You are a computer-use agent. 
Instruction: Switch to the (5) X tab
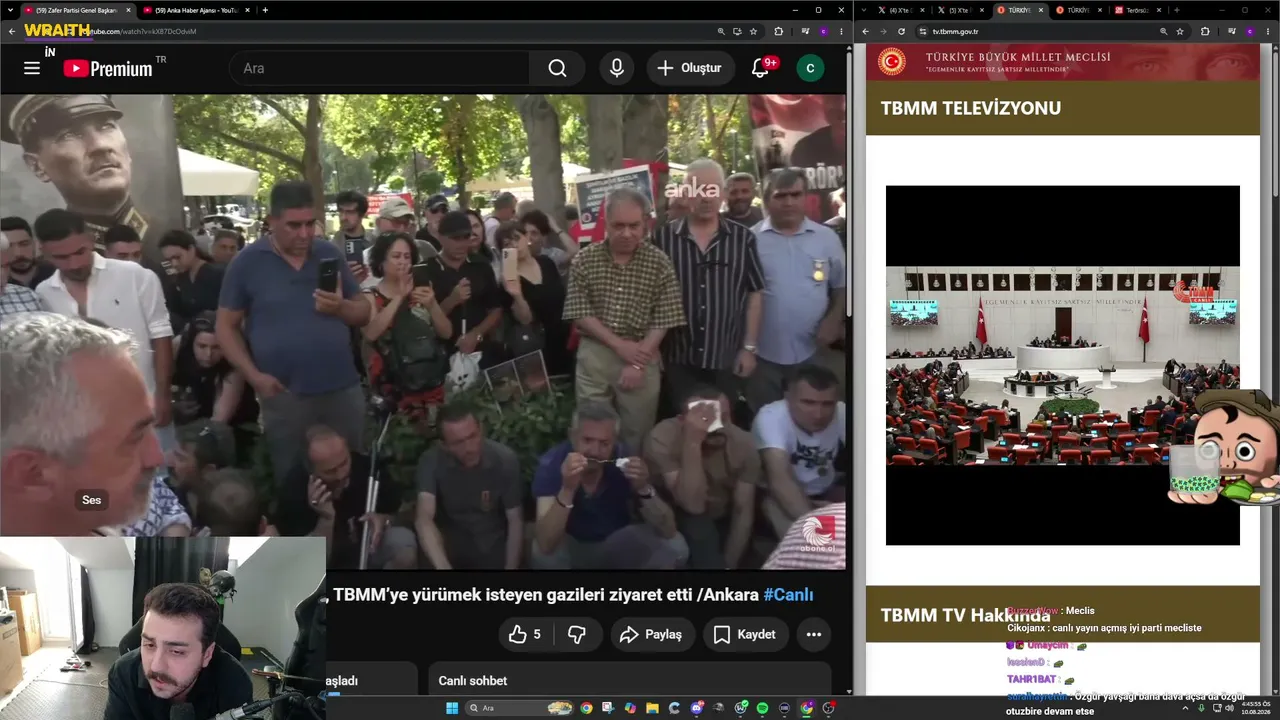[962, 10]
